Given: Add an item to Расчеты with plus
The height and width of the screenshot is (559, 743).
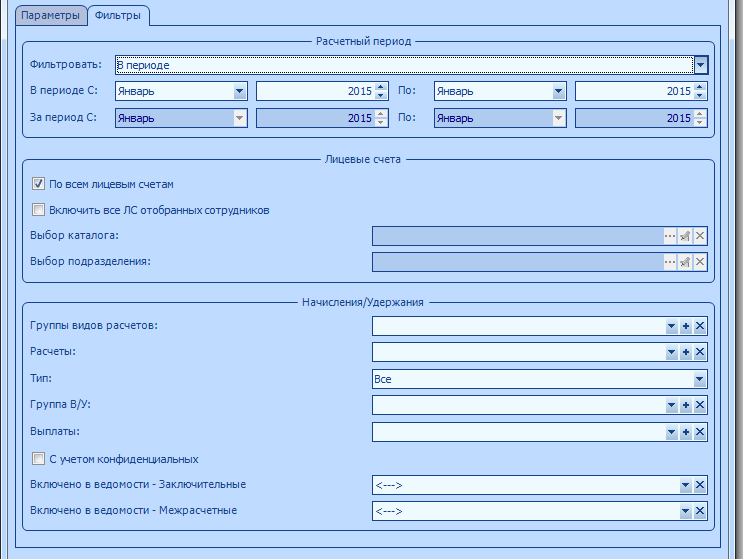Looking at the screenshot, I should [686, 352].
